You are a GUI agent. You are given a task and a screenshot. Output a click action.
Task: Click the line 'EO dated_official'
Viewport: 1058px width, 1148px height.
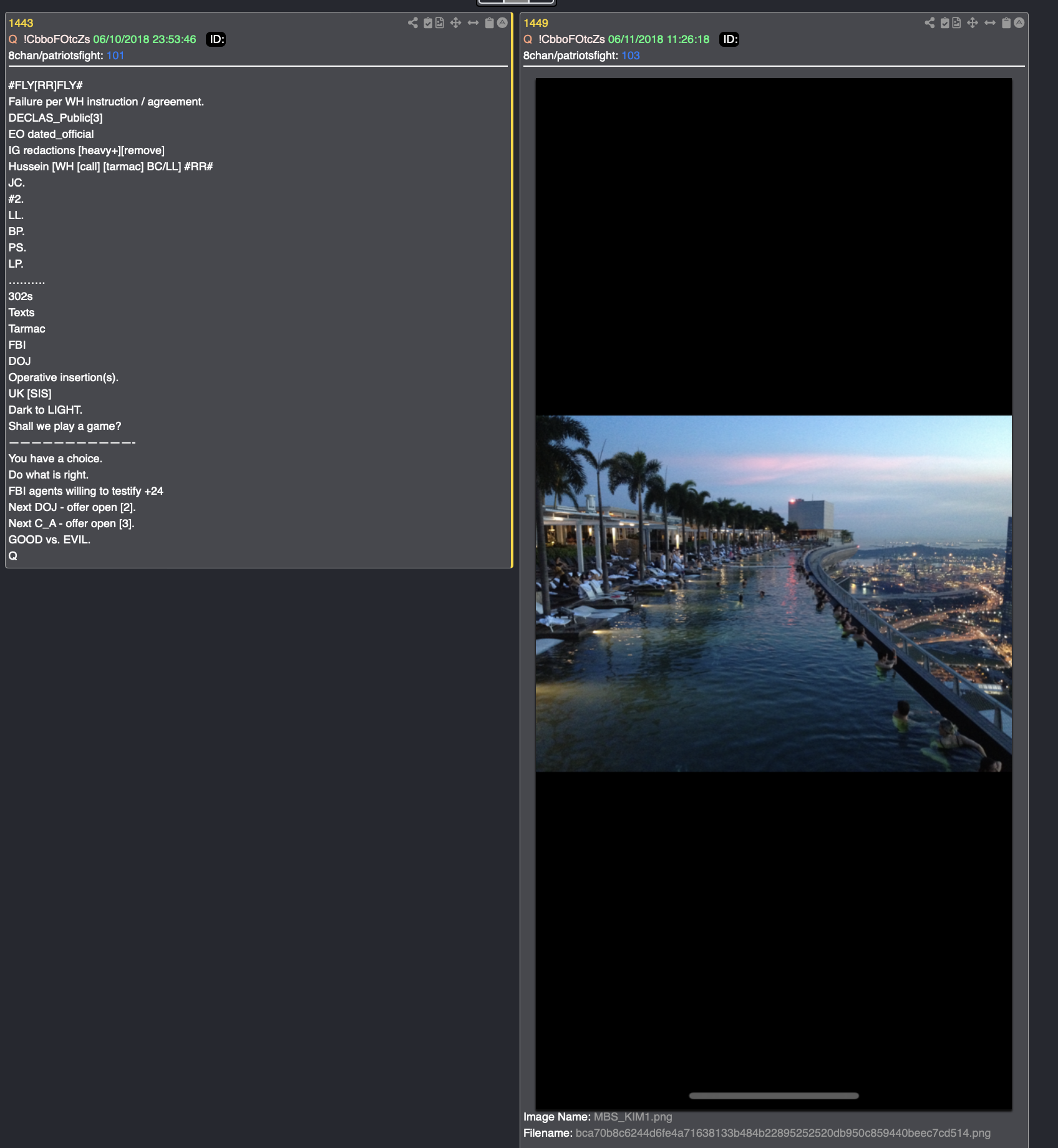[51, 134]
